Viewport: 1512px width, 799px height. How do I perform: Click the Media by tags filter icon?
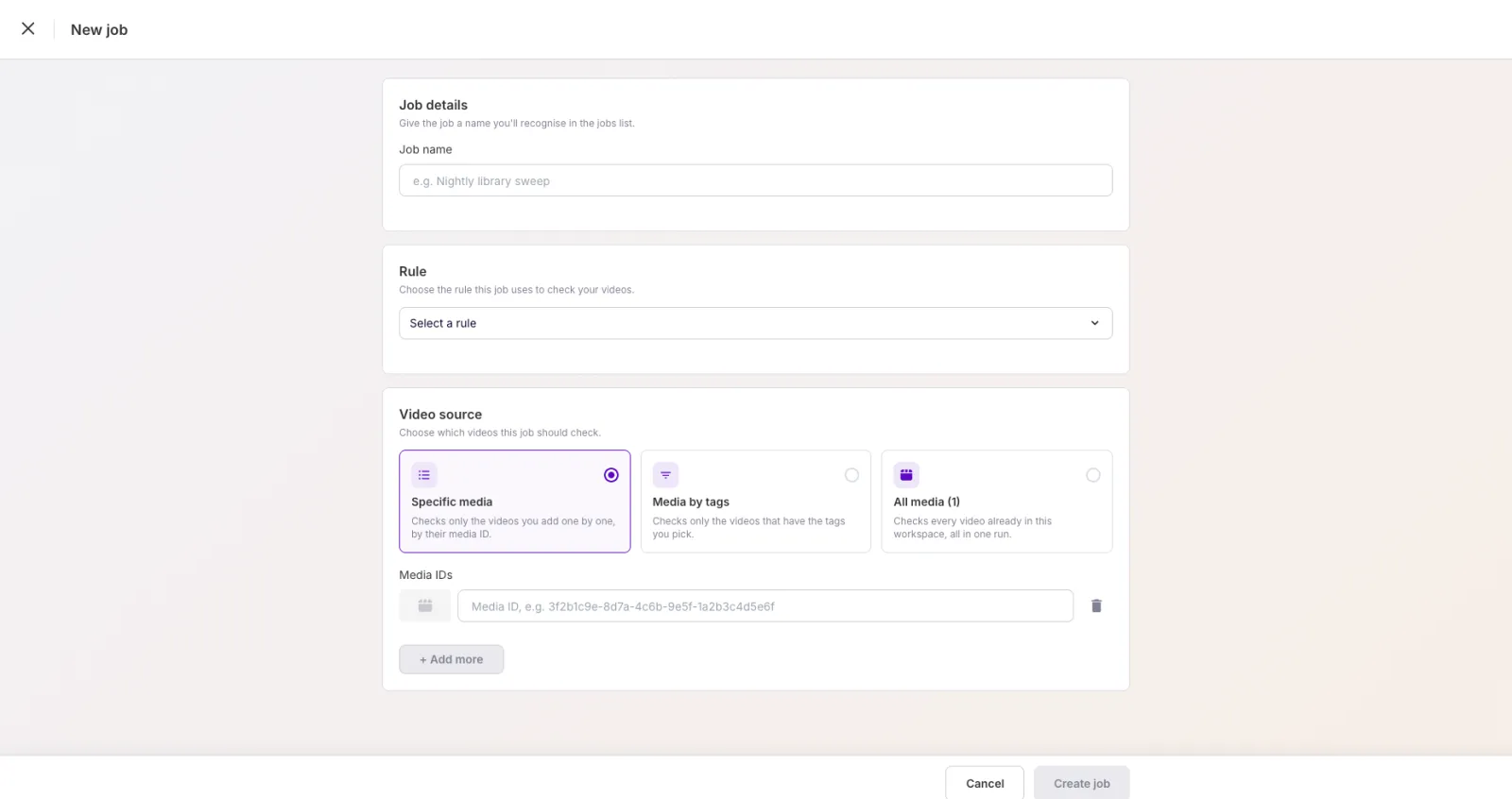tap(665, 475)
